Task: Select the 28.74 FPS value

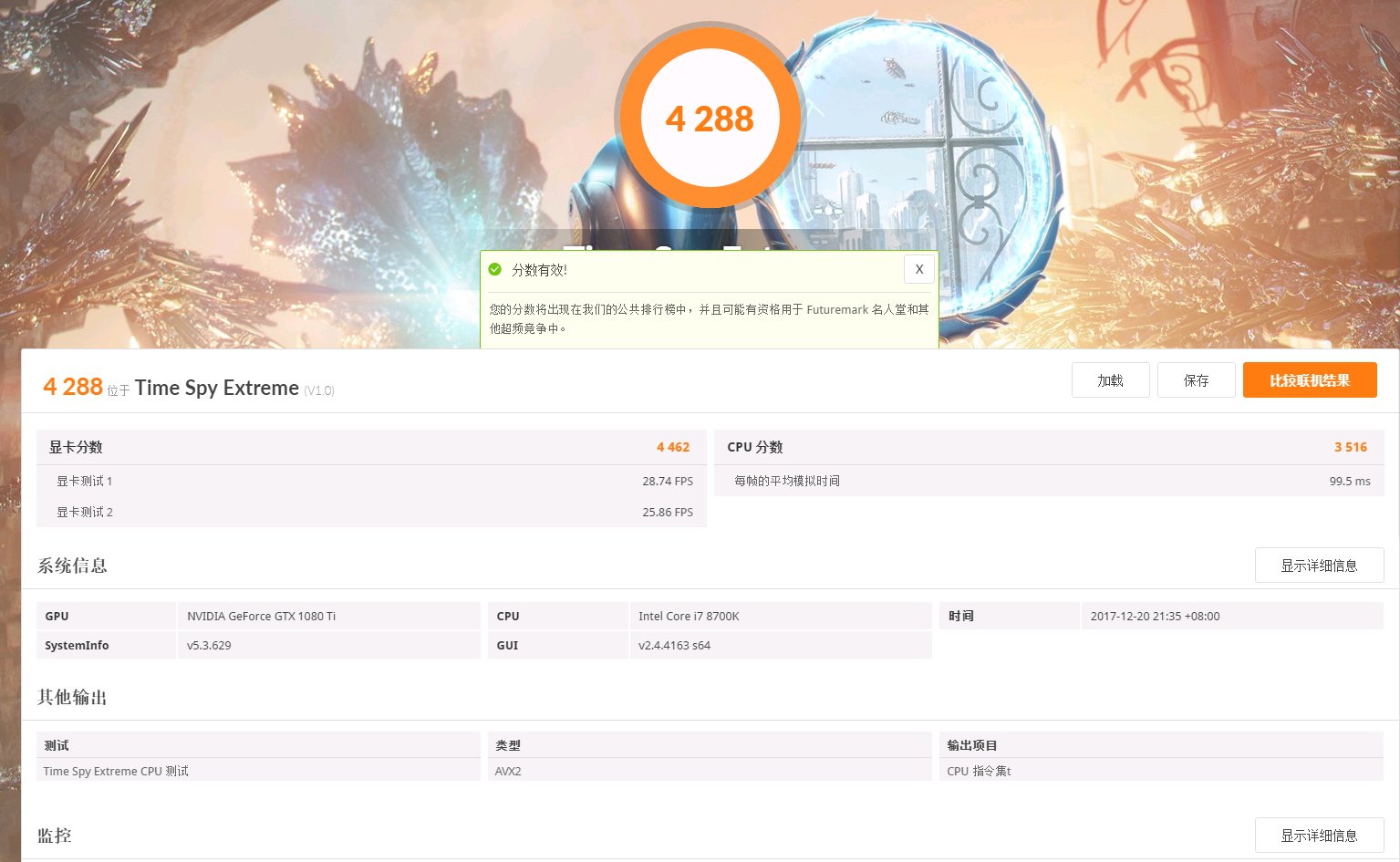Action: point(668,481)
